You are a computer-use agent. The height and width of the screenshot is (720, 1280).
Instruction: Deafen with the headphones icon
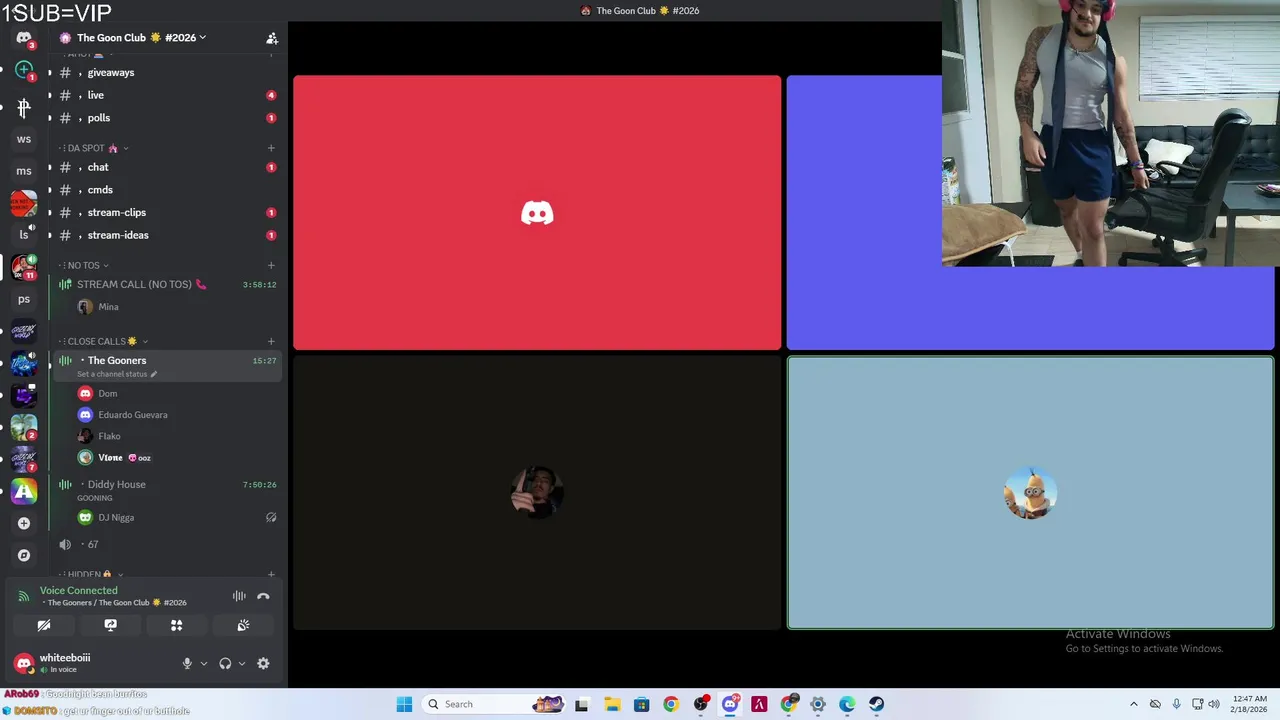click(225, 663)
